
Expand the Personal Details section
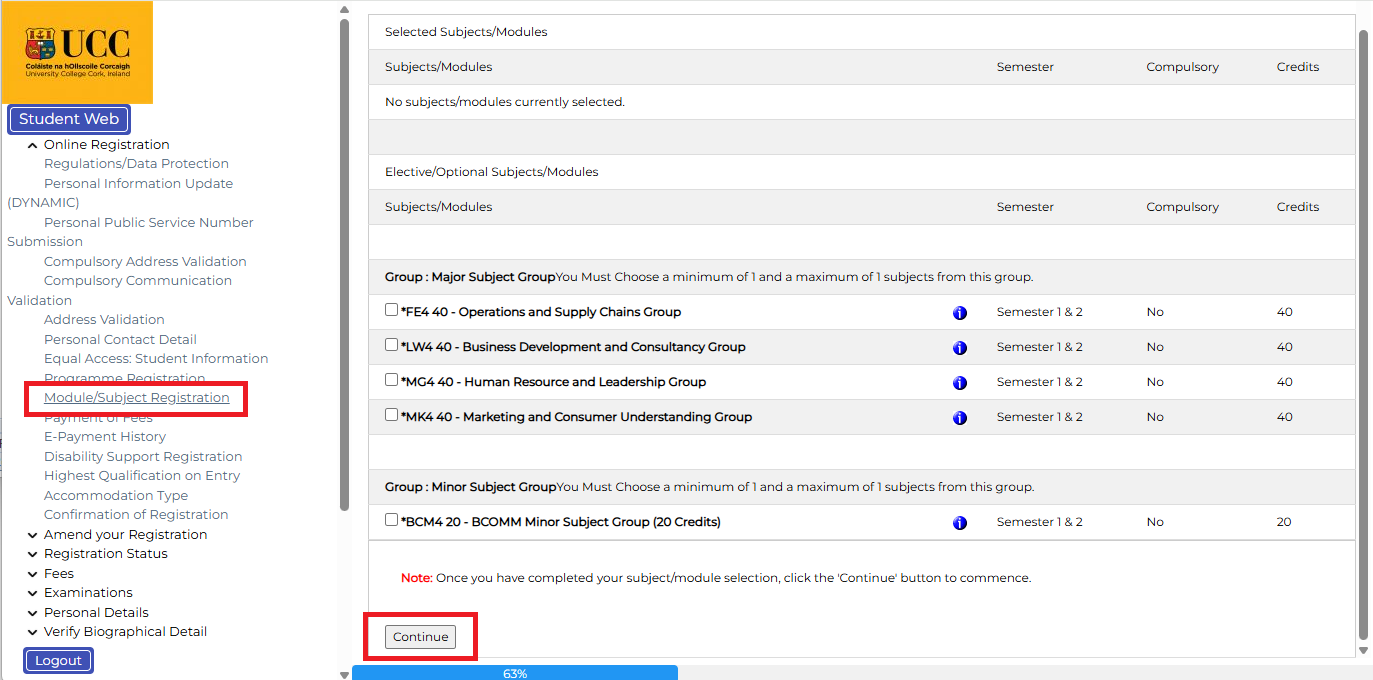point(33,613)
